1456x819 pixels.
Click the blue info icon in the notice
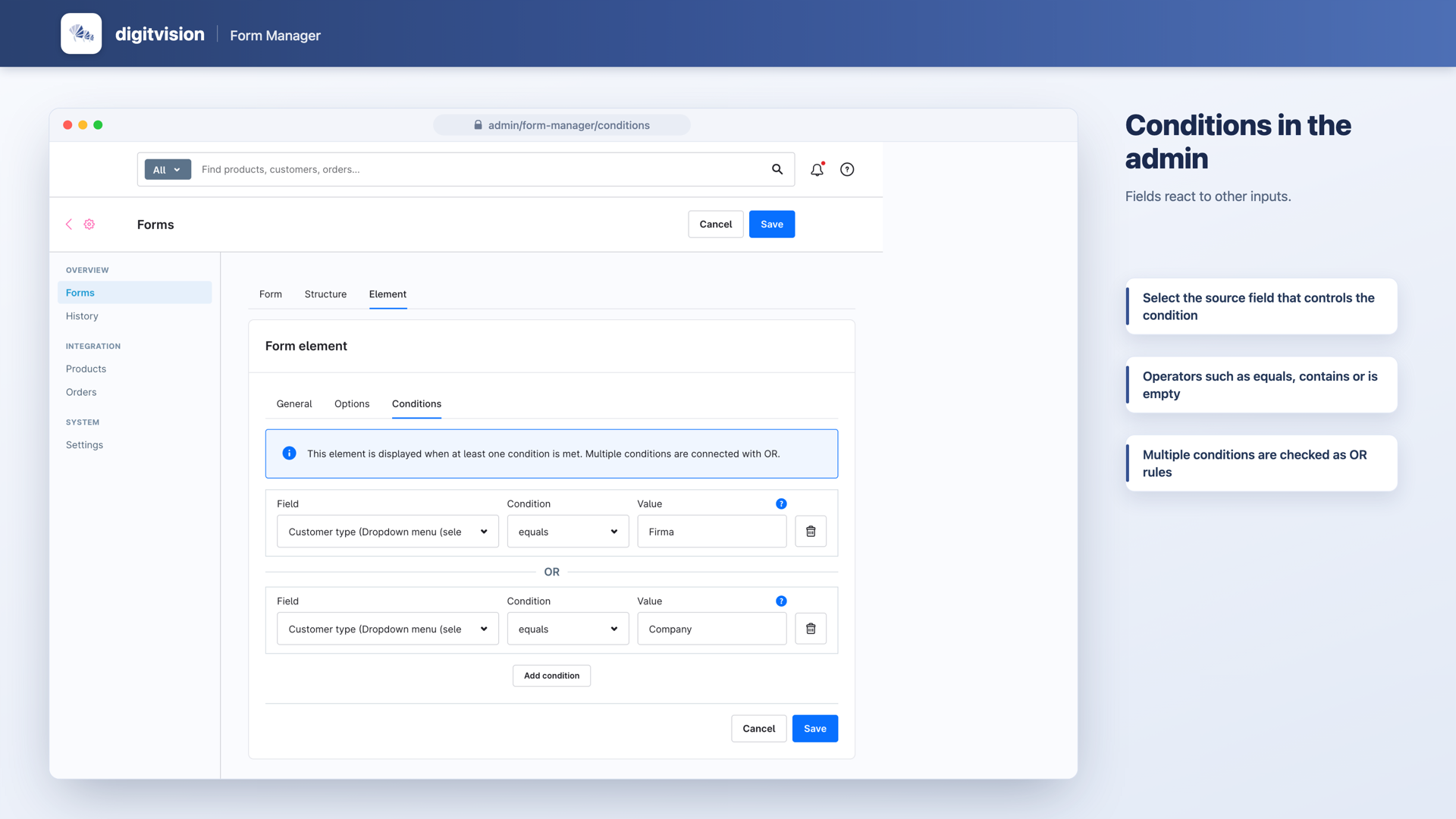click(x=289, y=453)
